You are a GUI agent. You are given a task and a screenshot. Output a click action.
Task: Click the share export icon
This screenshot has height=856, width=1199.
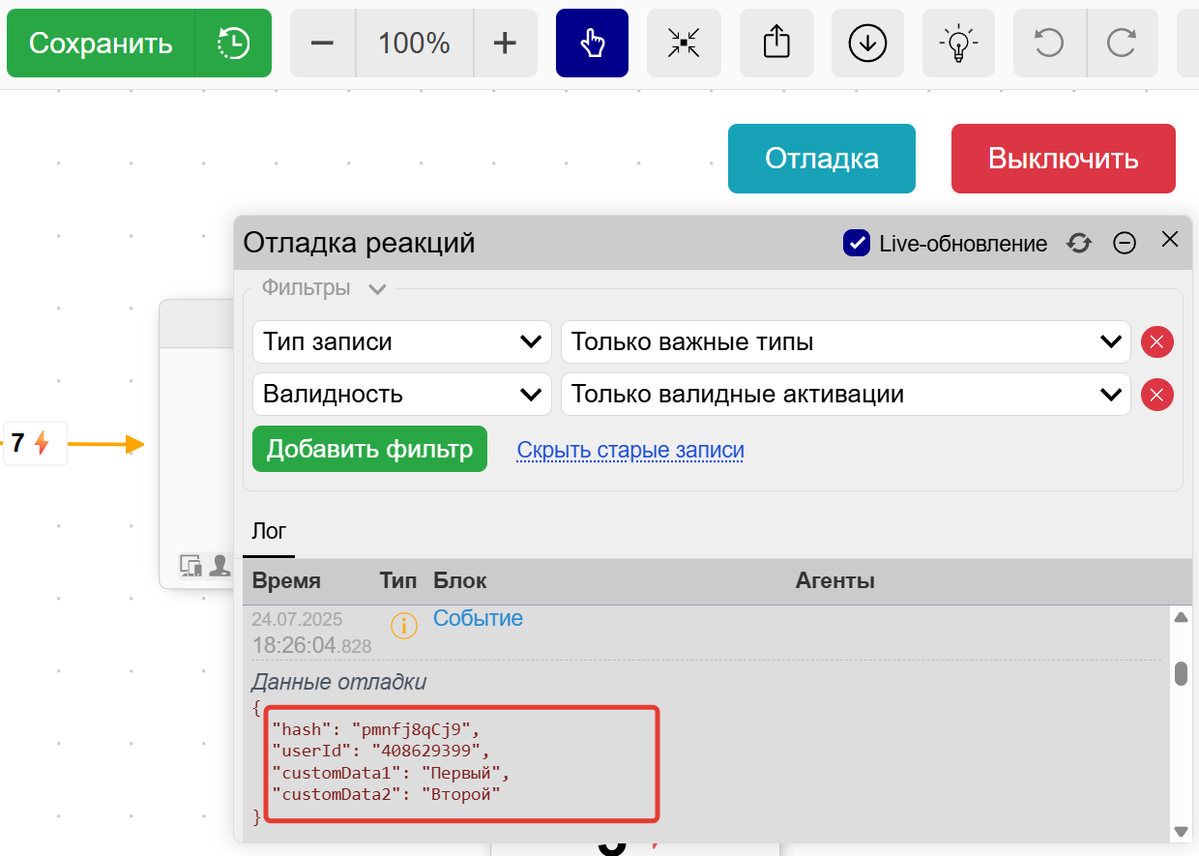click(x=776, y=43)
